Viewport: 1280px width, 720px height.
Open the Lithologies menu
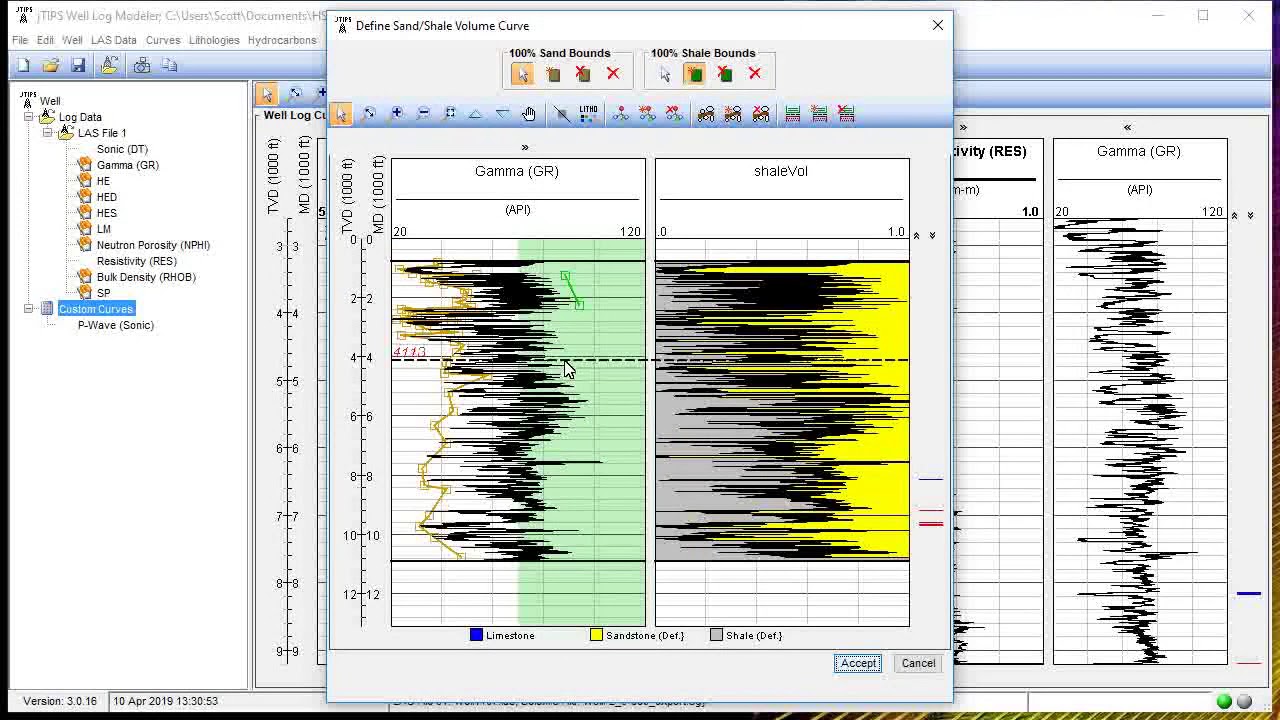tap(214, 40)
